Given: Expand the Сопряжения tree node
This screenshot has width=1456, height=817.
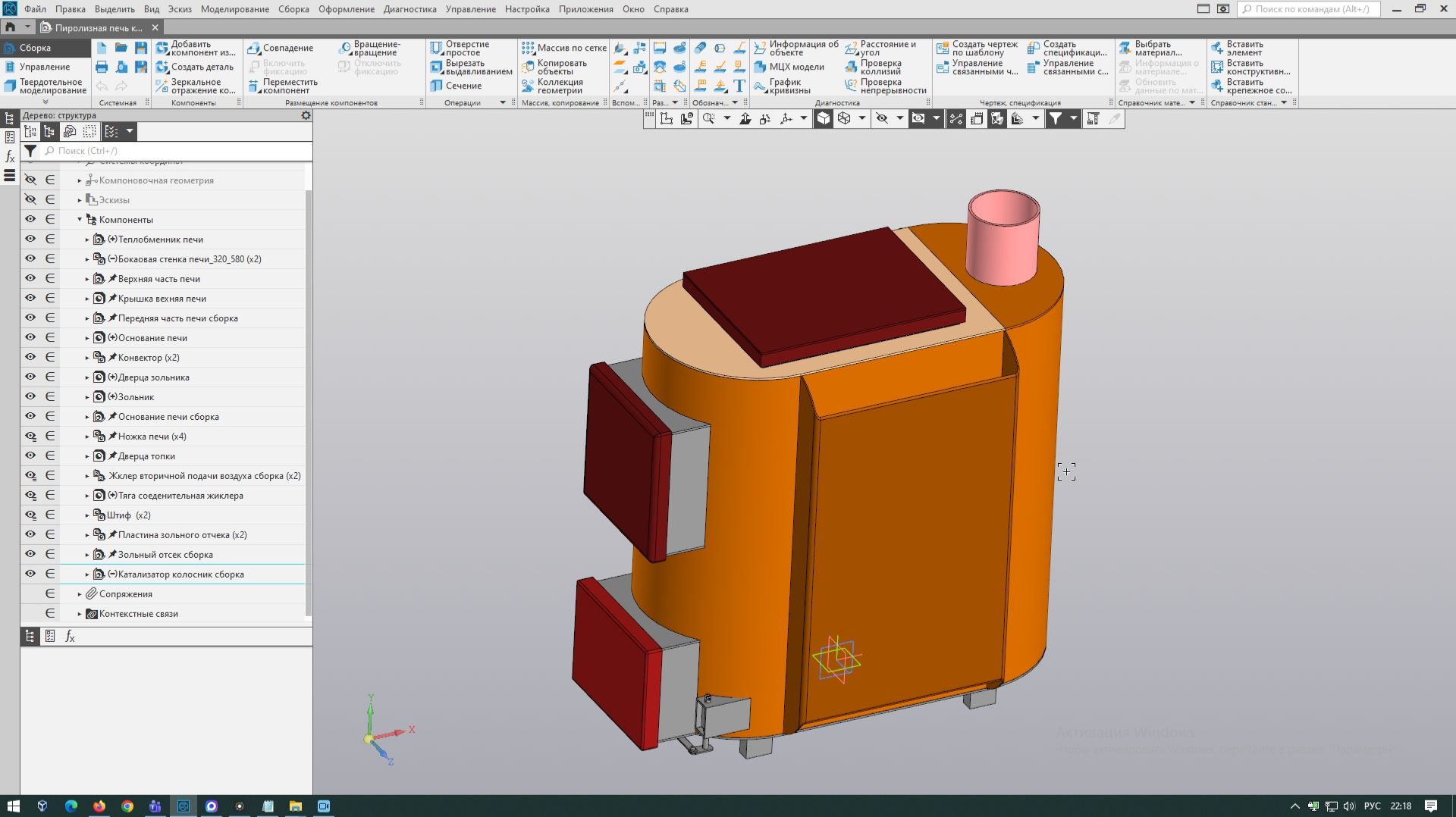Looking at the screenshot, I should tap(80, 593).
